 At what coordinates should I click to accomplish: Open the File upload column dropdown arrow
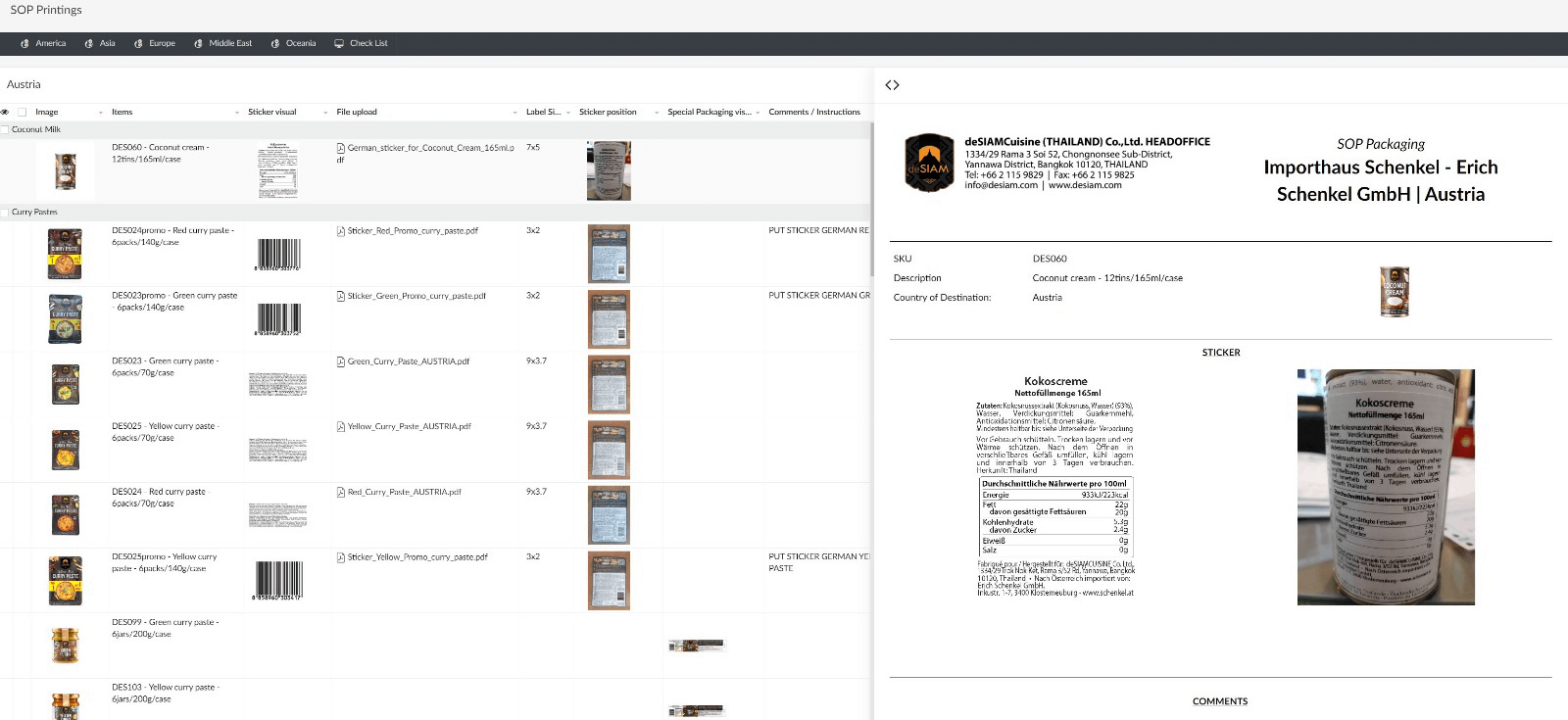[x=515, y=113]
